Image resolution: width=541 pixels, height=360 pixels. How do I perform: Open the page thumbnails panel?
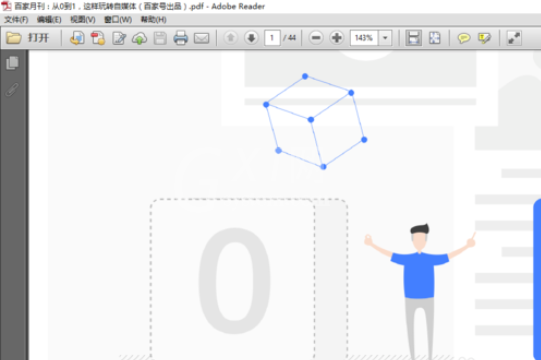(12, 63)
